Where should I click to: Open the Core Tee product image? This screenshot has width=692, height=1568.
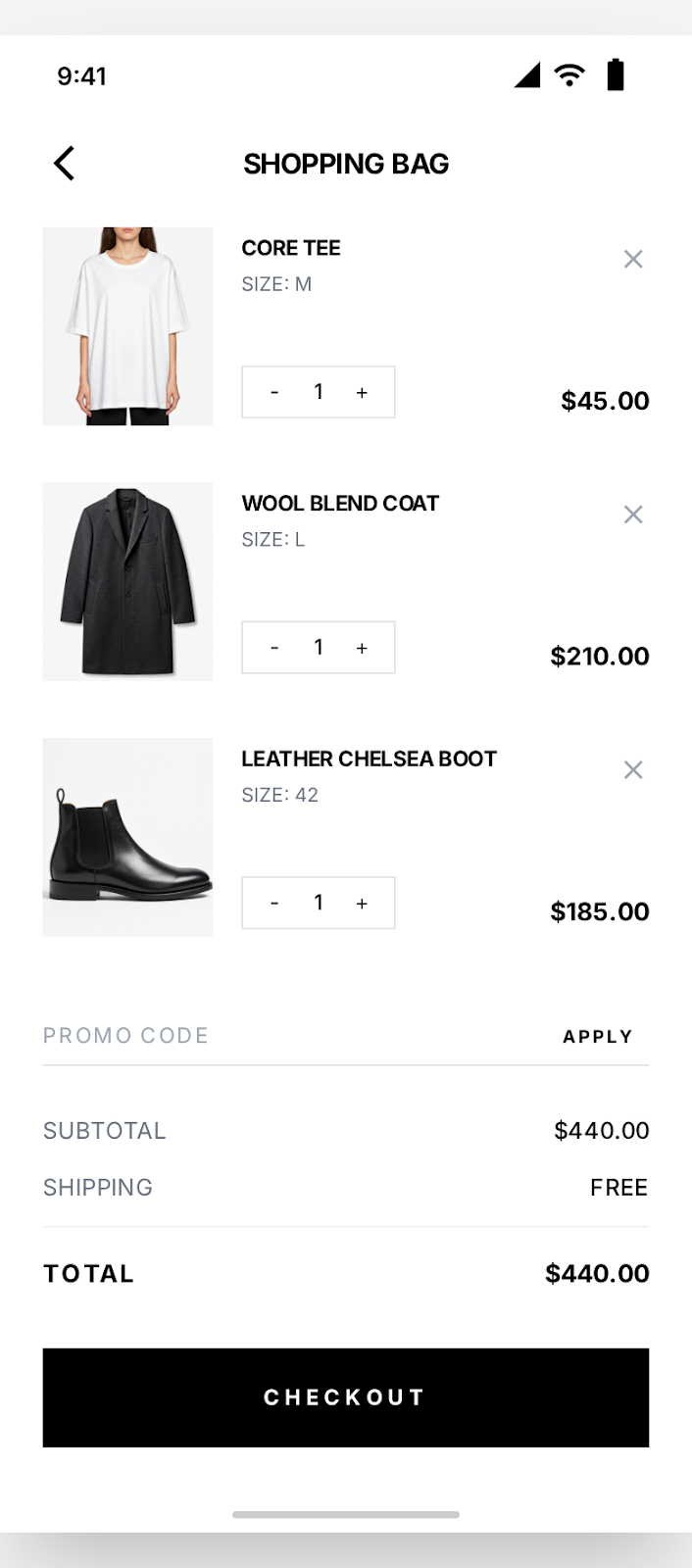pos(127,326)
